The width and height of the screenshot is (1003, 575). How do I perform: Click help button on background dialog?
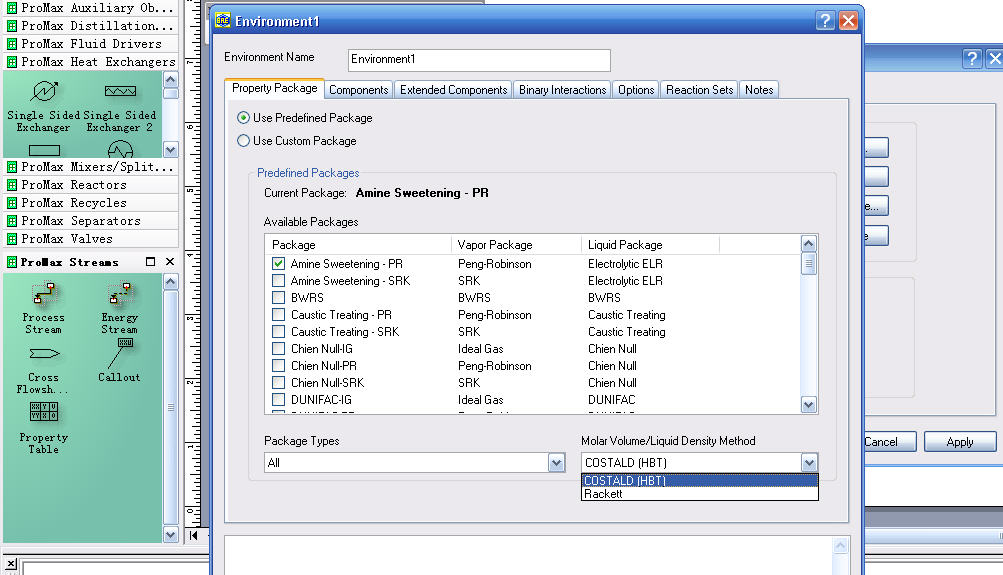click(972, 59)
